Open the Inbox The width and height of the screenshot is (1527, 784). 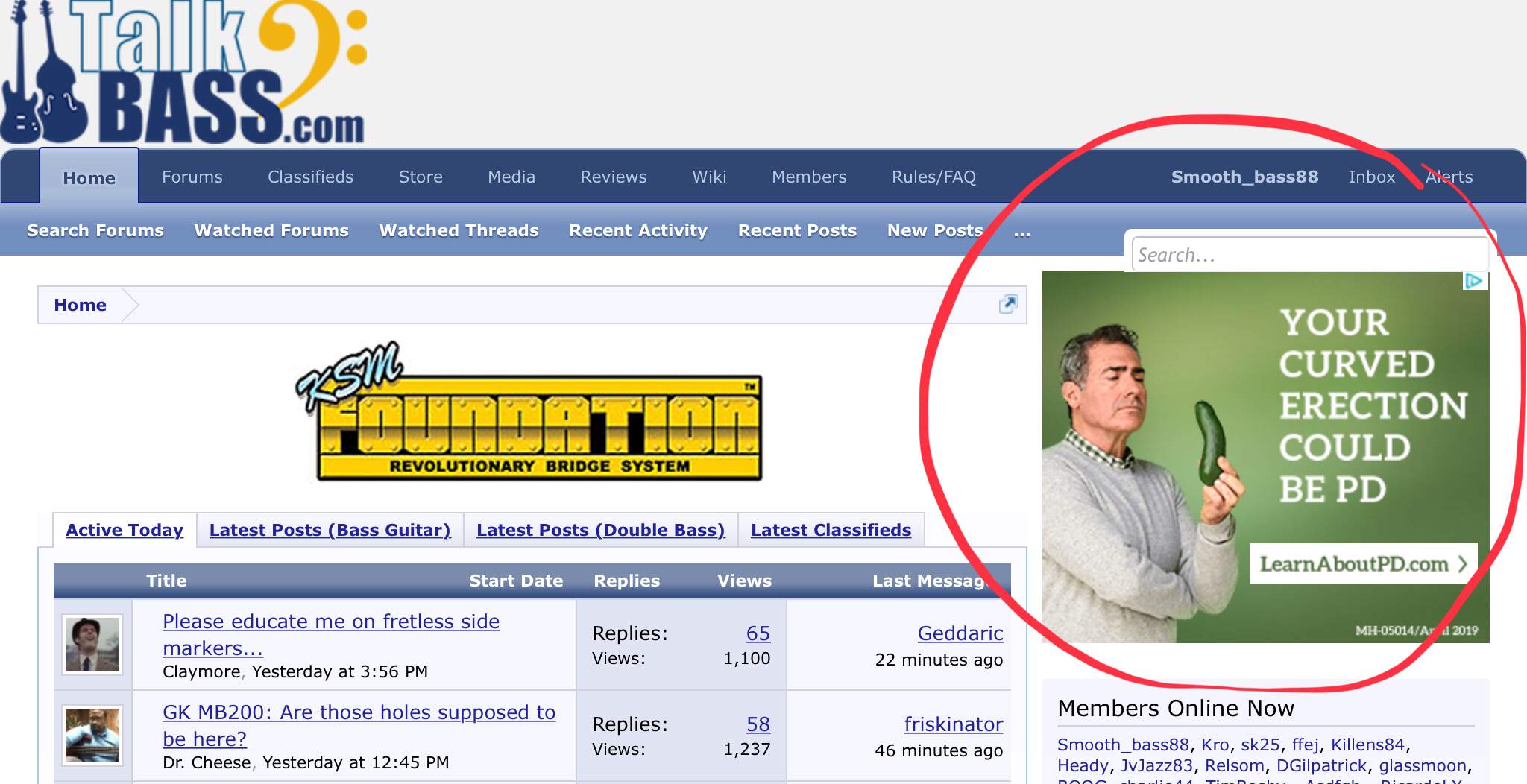tap(1372, 177)
